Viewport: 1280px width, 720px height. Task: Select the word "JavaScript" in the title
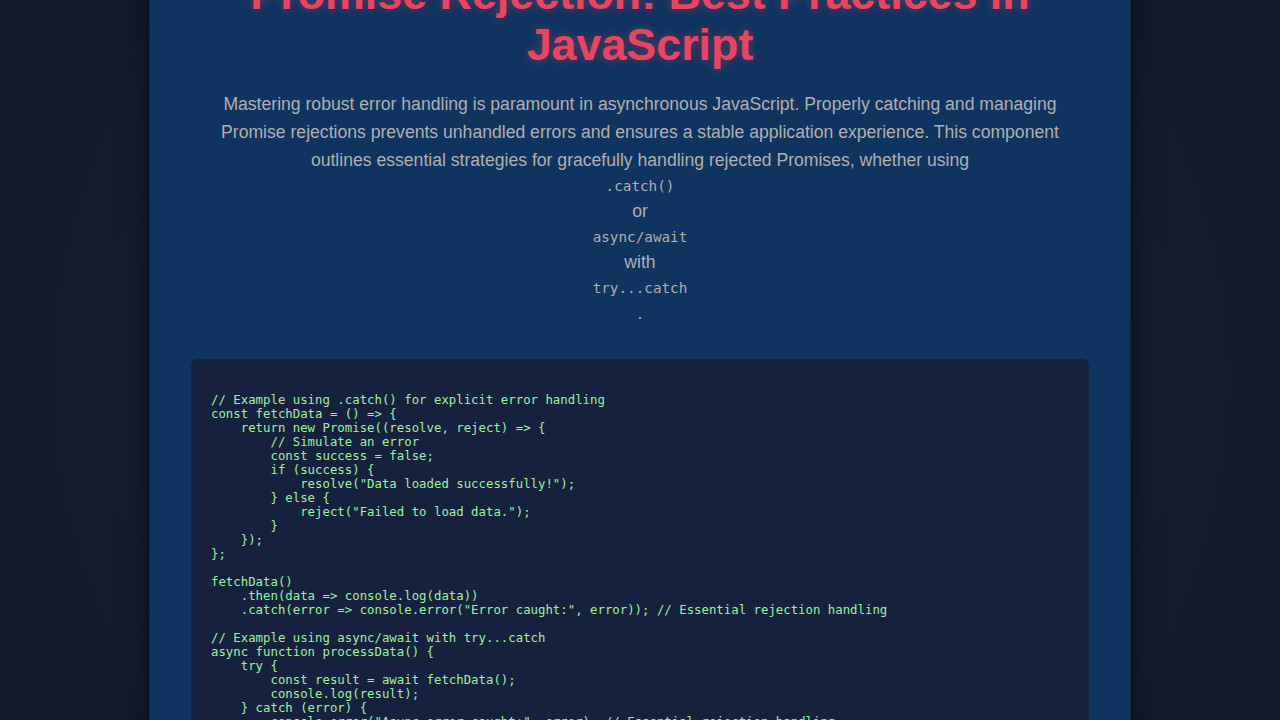pos(640,45)
